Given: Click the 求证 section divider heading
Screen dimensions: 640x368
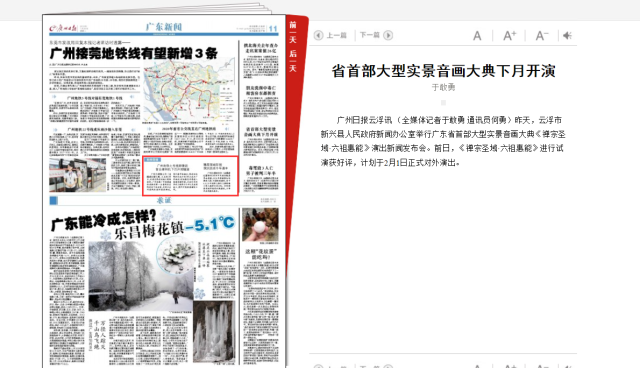Looking at the screenshot, I should pos(164,200).
